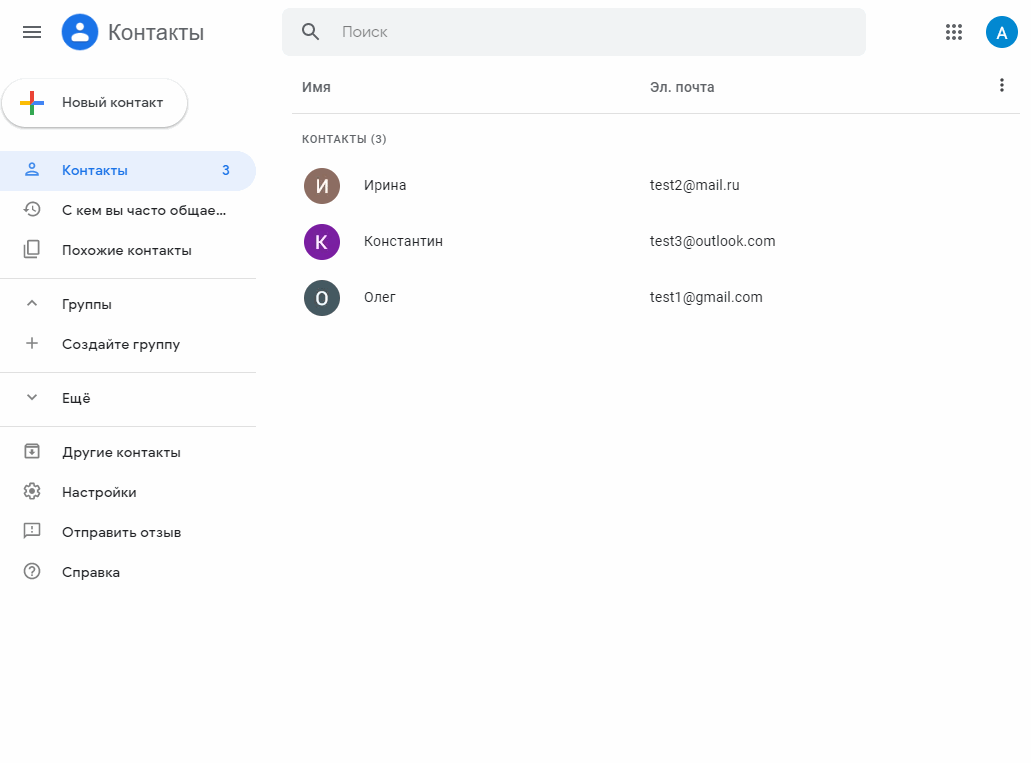Click the help question mark icon
The height and width of the screenshot is (763, 1031).
(32, 572)
